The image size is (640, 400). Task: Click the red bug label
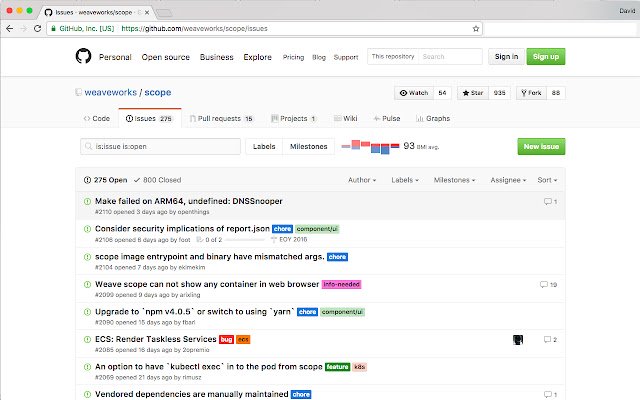coord(227,340)
